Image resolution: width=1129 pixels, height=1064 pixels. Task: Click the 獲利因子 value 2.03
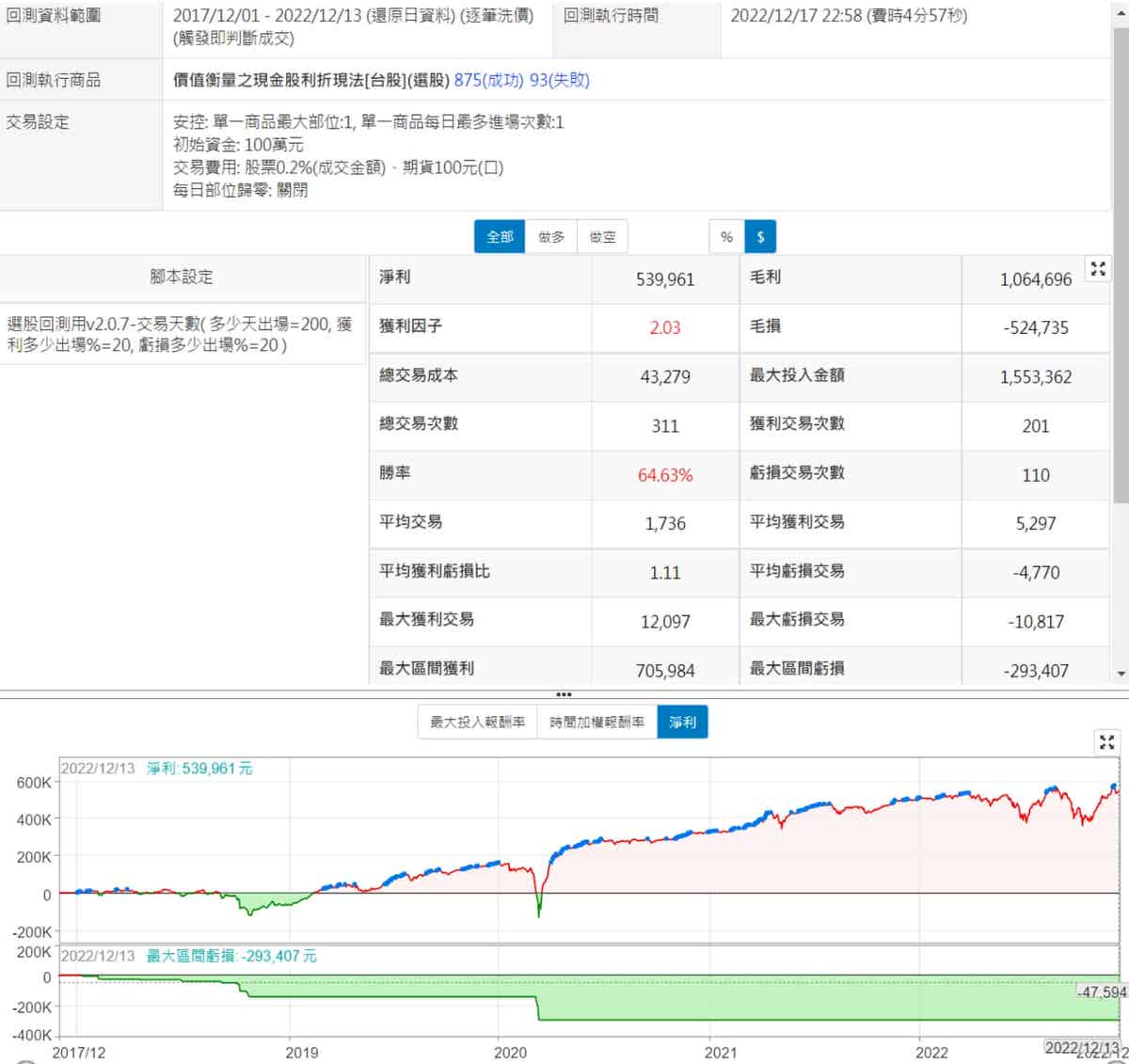[x=664, y=327]
